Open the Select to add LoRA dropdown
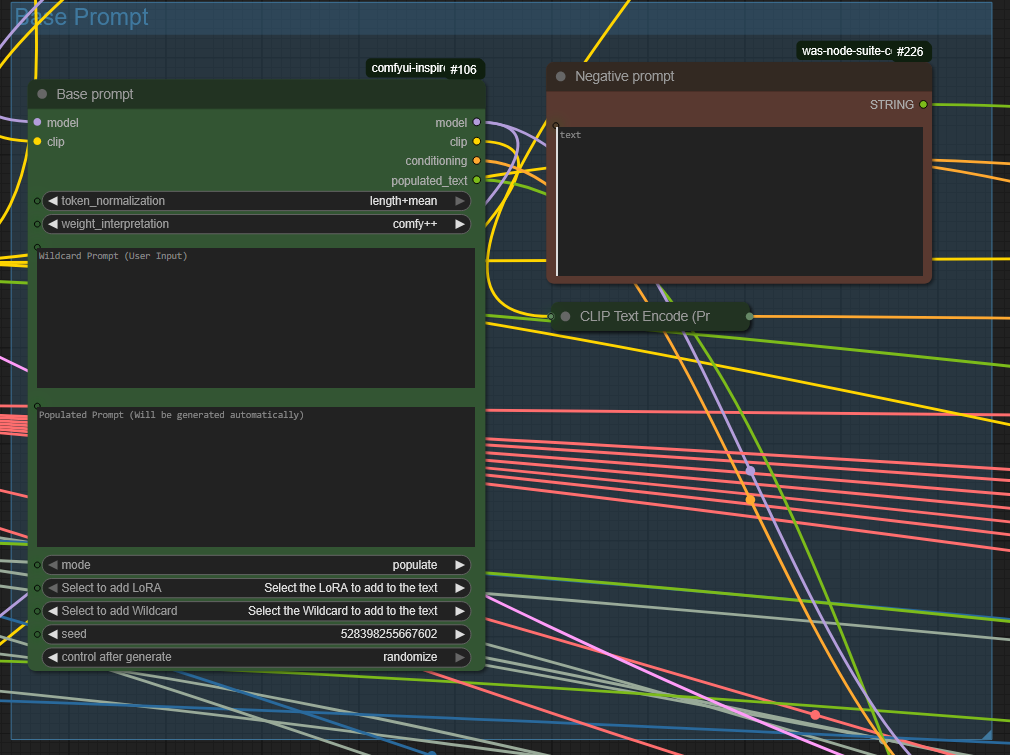 click(x=256, y=588)
